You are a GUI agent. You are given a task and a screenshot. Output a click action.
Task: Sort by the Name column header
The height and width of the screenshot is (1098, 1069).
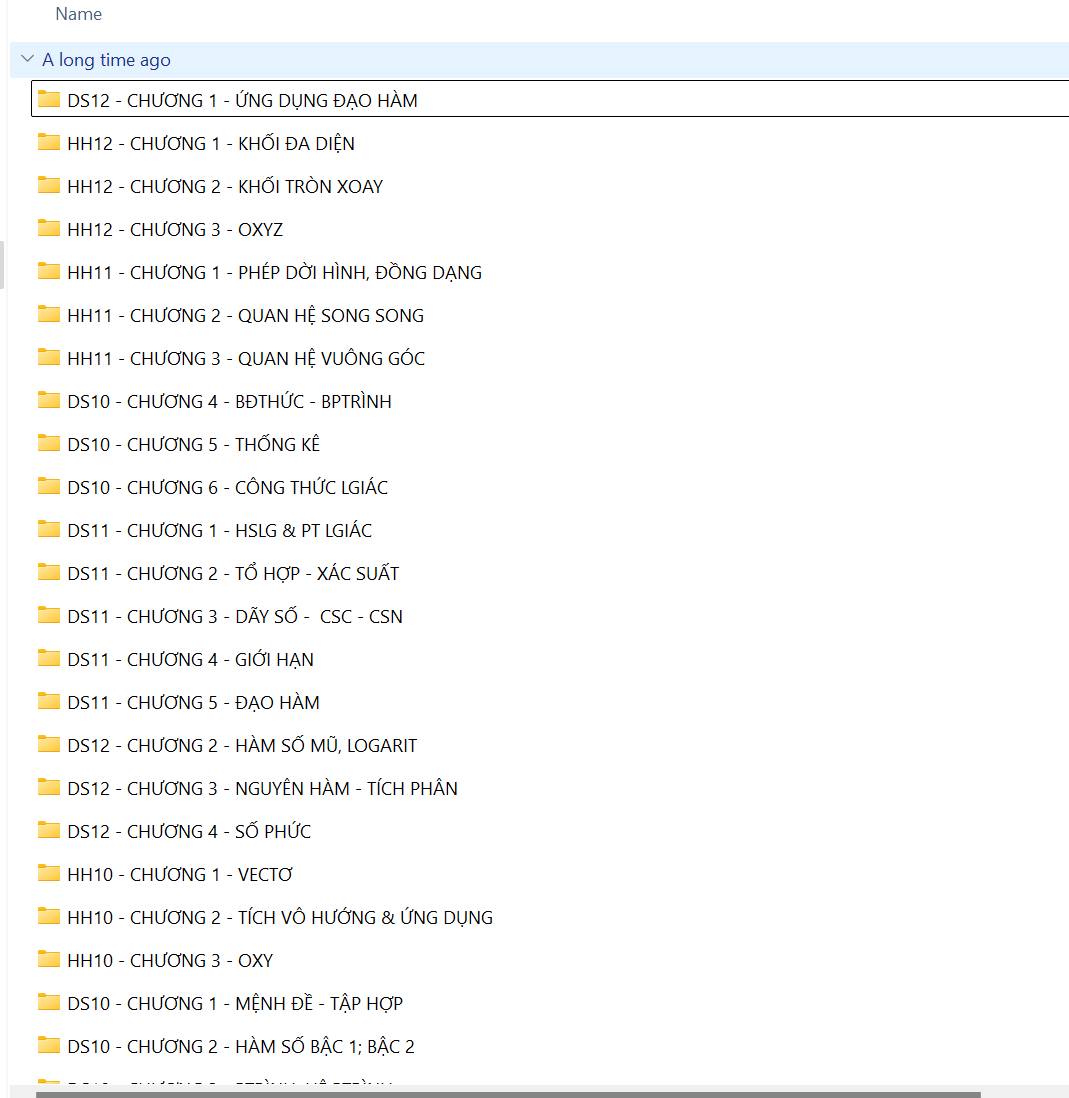[x=79, y=14]
